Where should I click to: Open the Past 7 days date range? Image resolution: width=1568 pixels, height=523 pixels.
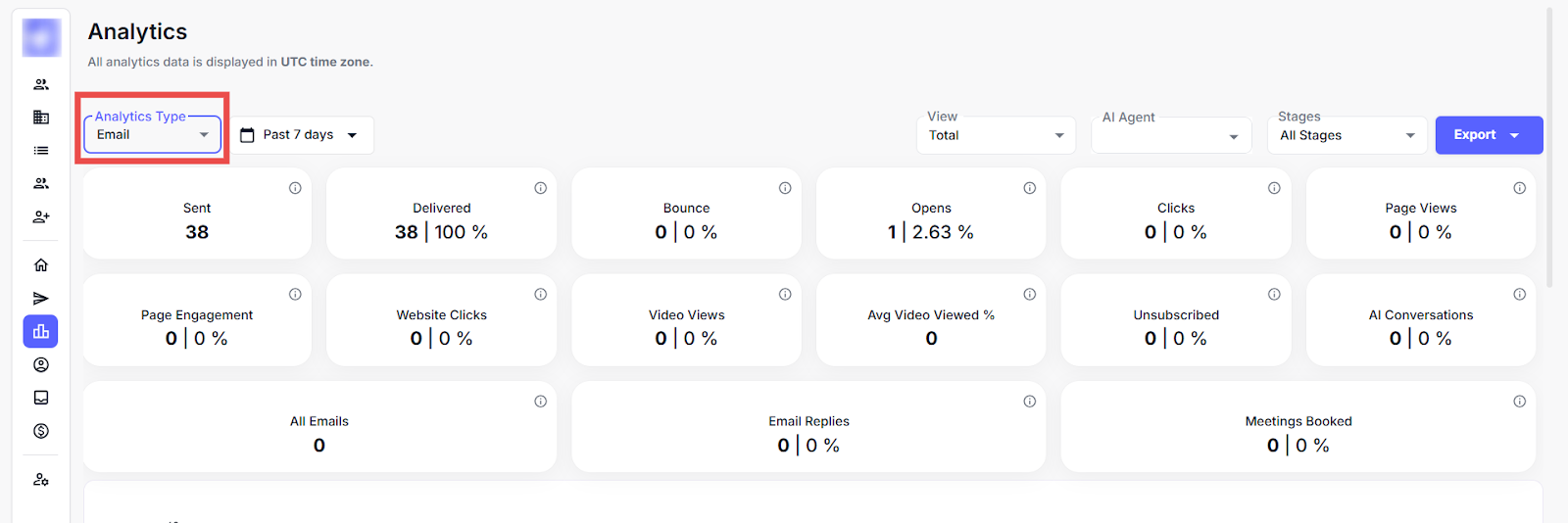[x=300, y=135]
